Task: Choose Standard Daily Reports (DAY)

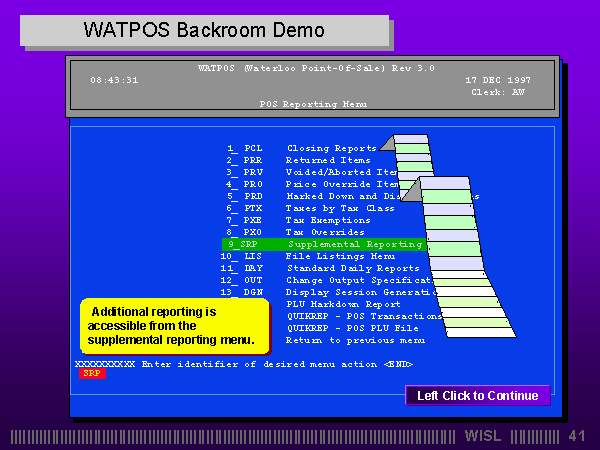Action: 339,268
